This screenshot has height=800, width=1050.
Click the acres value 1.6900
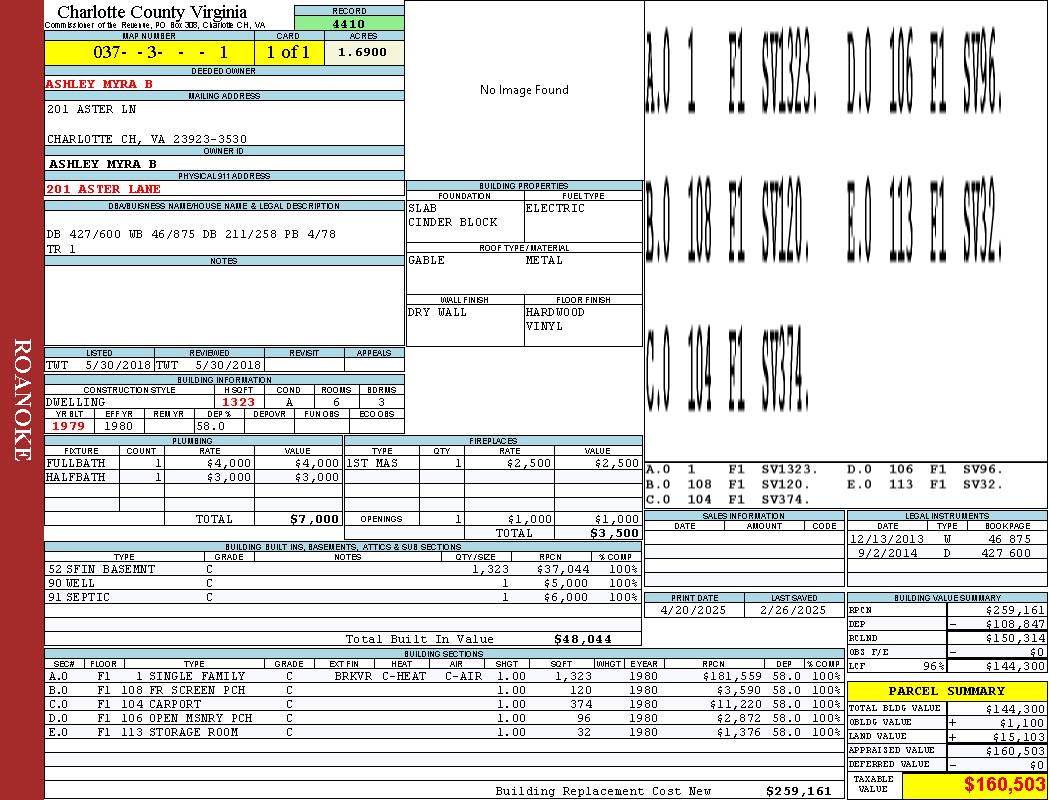click(x=362, y=52)
